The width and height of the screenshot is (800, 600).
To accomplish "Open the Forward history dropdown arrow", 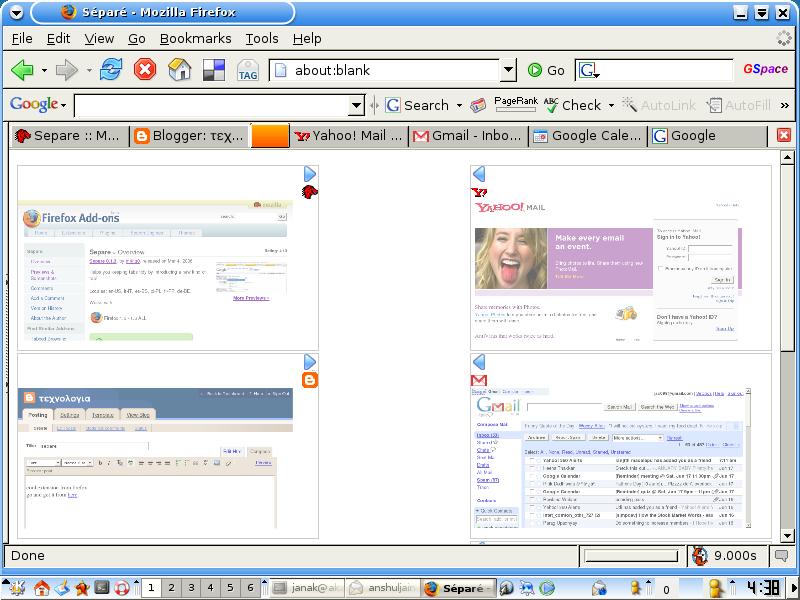I will coord(89,70).
